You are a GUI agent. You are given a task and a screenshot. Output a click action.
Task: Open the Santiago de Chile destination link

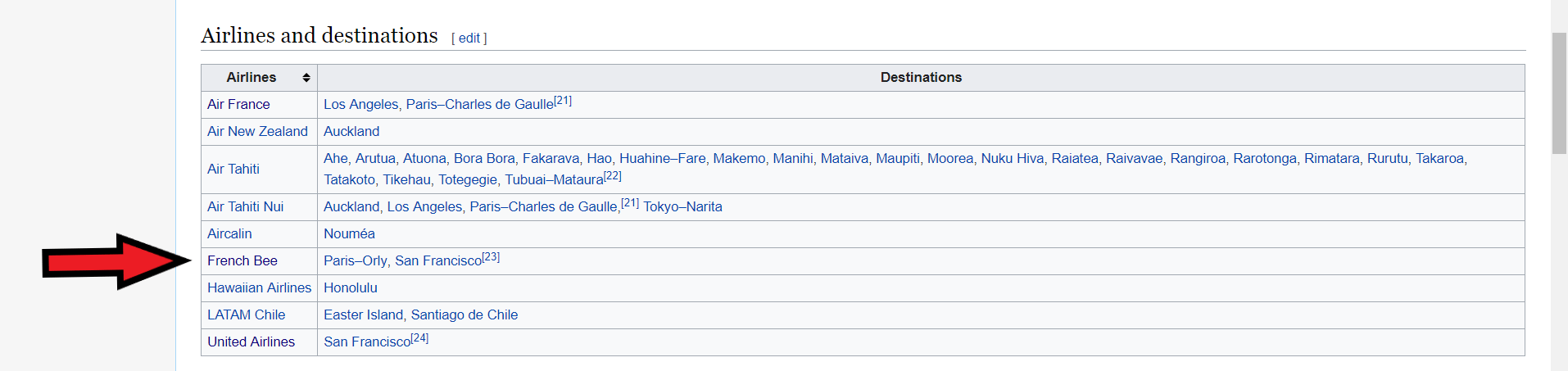[465, 314]
